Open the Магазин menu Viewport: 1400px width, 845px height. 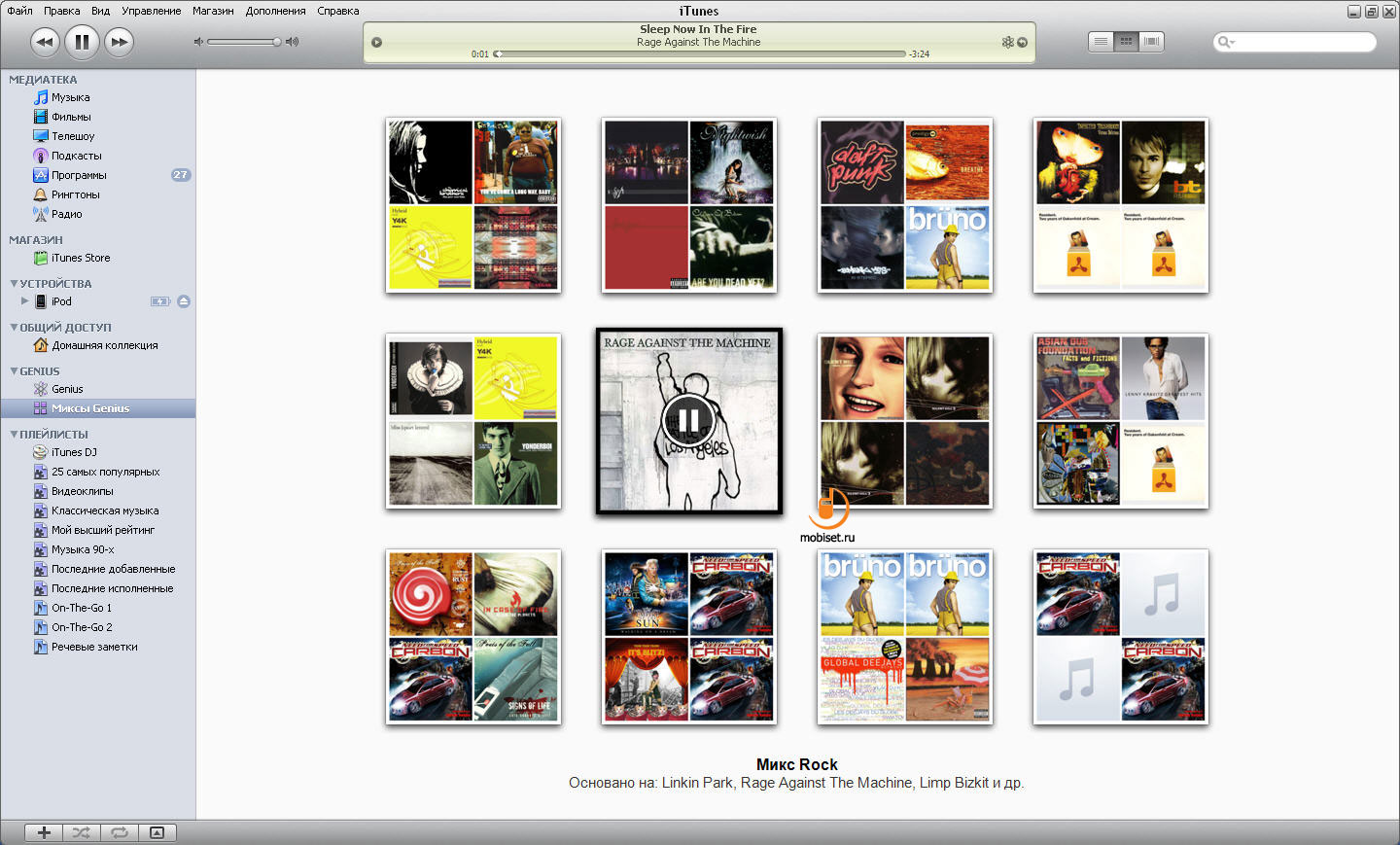[x=213, y=11]
